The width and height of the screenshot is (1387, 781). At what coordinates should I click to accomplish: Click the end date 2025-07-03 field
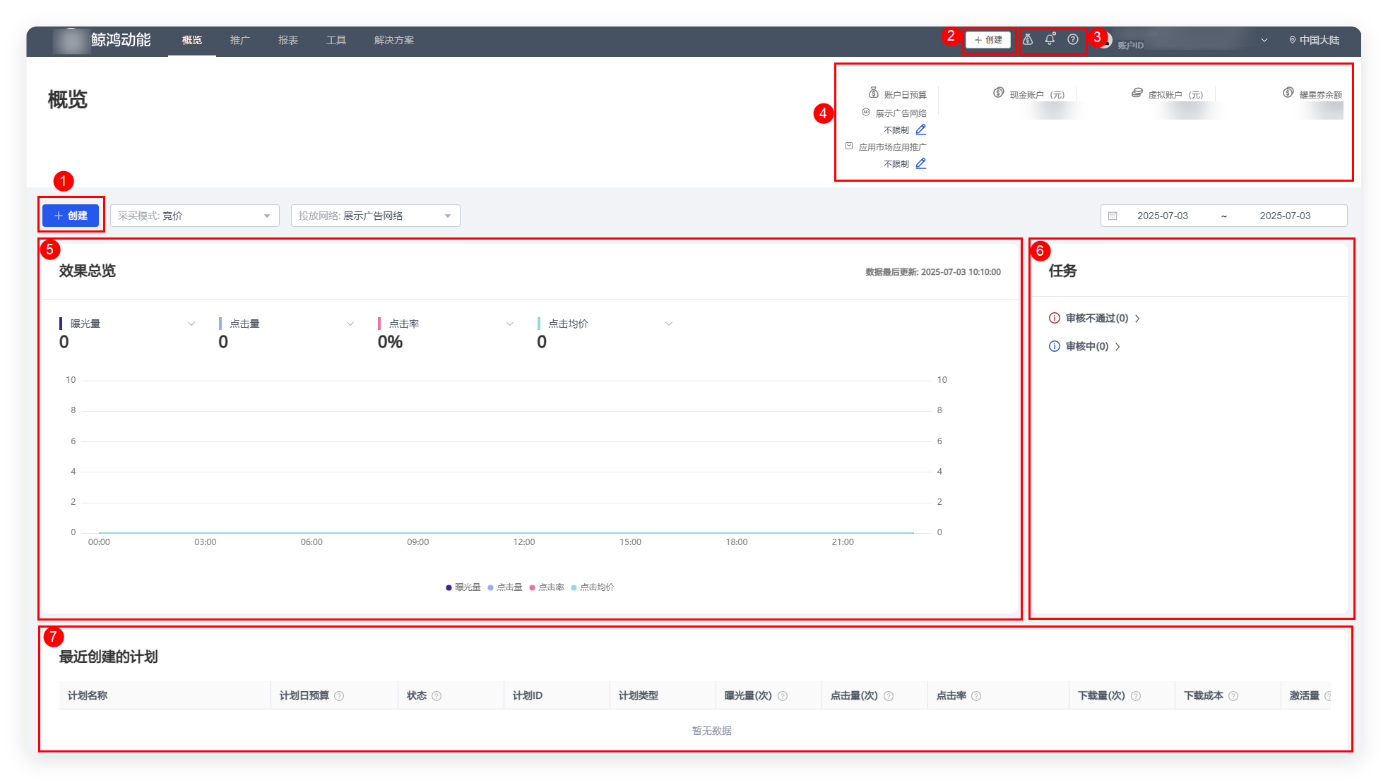[x=1285, y=216]
